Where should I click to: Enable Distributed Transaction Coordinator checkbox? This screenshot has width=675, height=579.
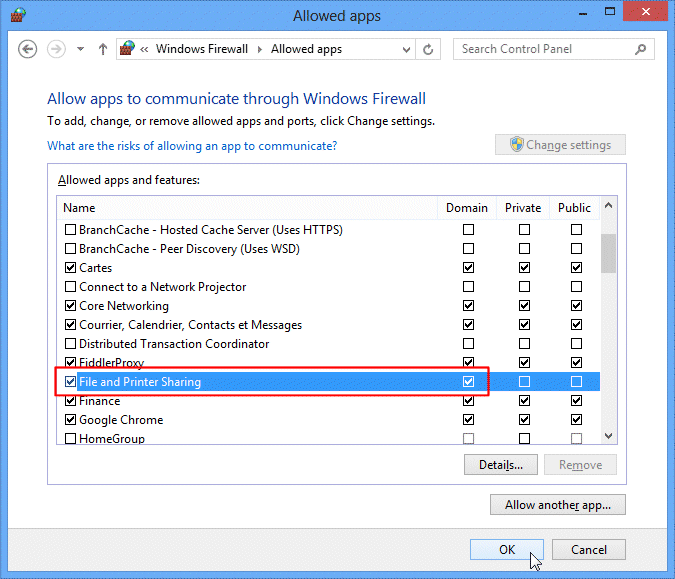[x=70, y=344]
